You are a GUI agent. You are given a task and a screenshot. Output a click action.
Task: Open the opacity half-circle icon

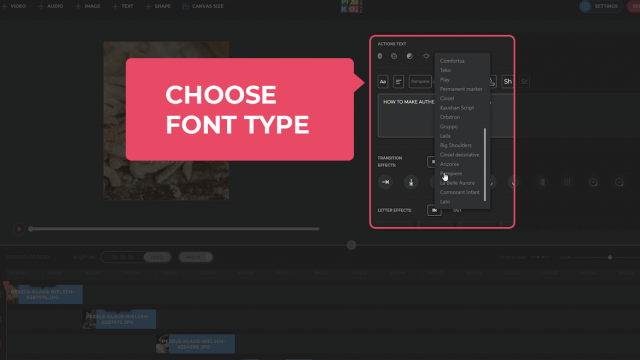click(410, 56)
